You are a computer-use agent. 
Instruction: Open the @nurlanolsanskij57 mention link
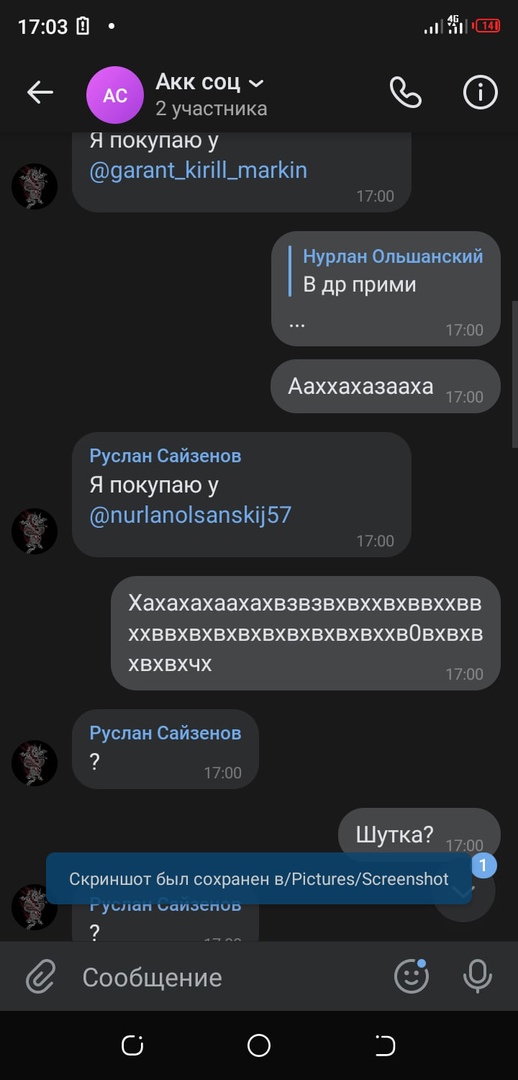click(190, 515)
